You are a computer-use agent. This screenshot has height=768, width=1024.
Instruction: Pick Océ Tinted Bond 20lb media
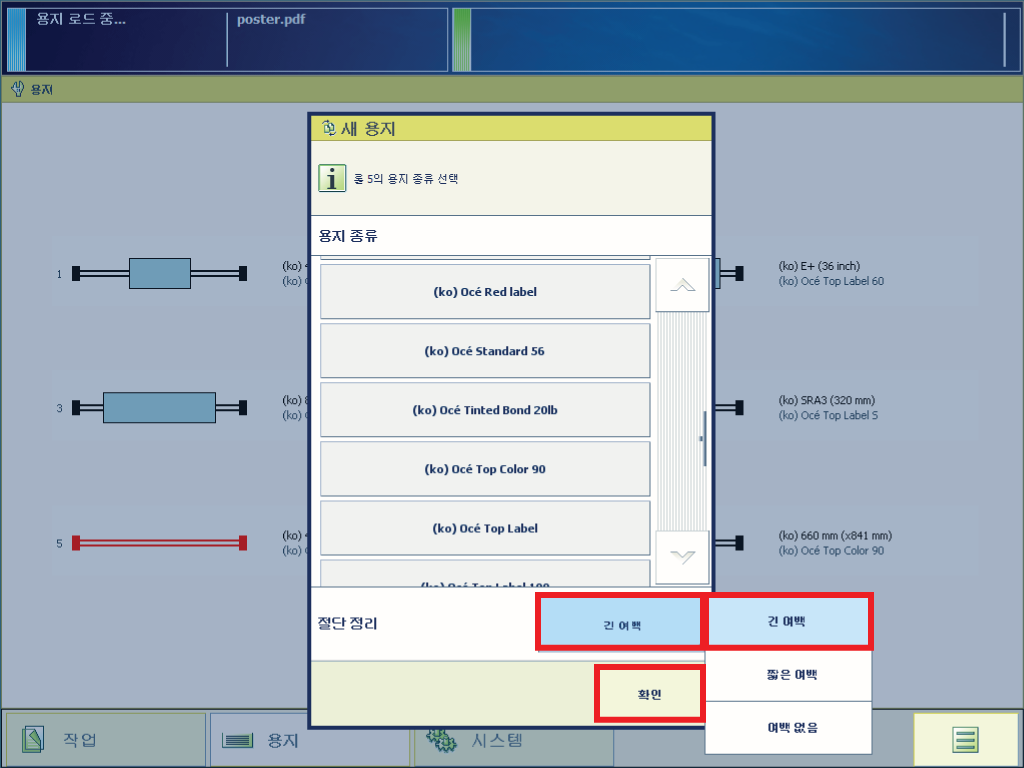(485, 410)
